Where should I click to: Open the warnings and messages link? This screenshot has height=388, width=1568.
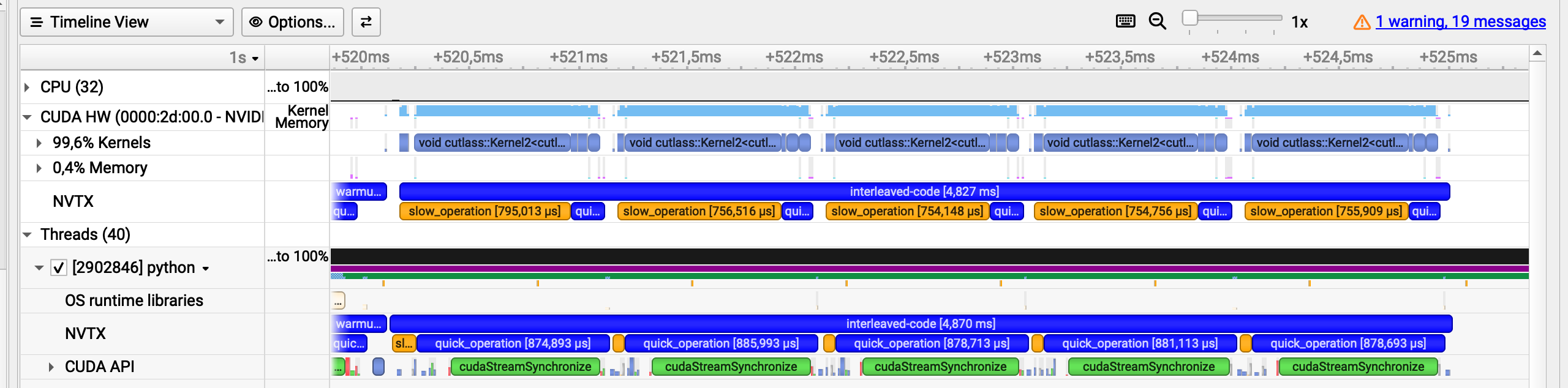1460,21
